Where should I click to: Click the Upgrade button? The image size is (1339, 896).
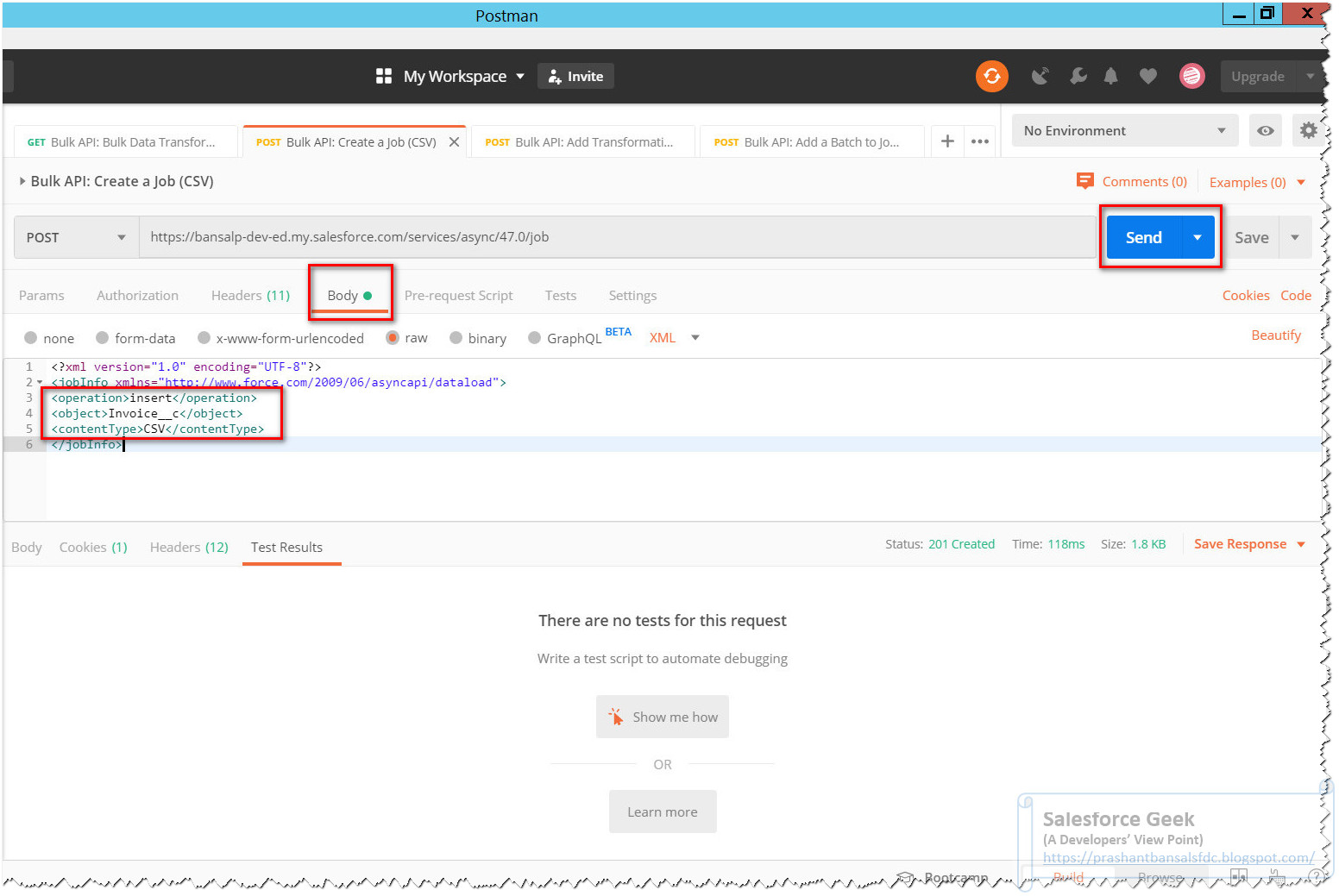click(1258, 76)
